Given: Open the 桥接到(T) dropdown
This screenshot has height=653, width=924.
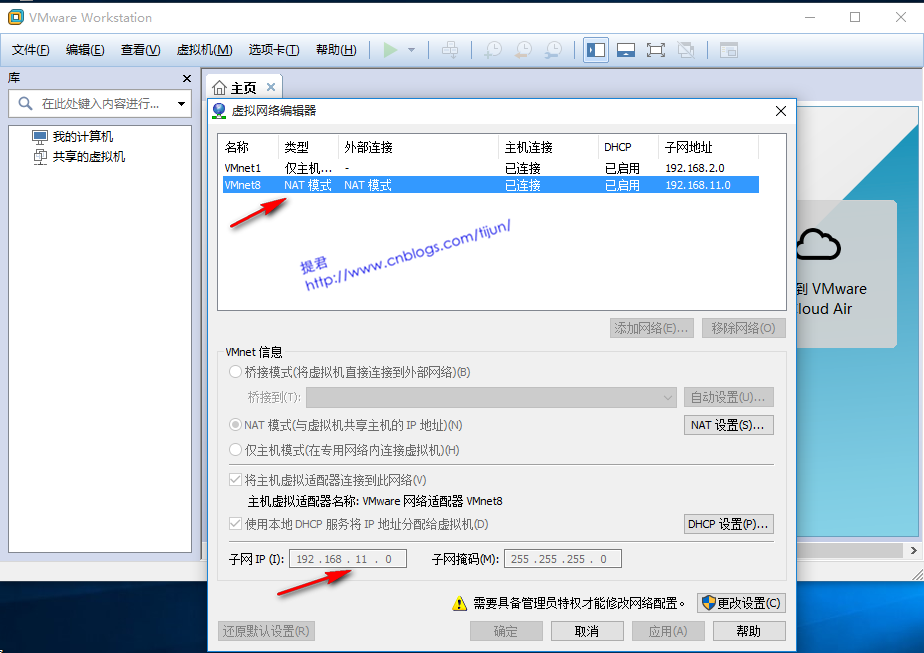Looking at the screenshot, I should [491, 397].
